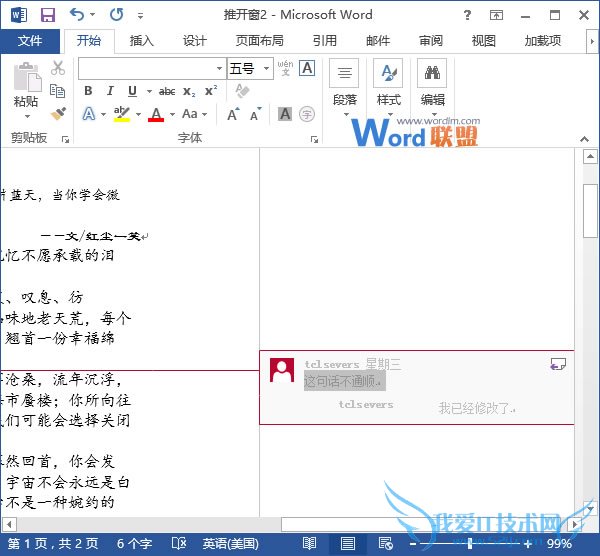The width and height of the screenshot is (600, 556).
Task: Switch to the 视图 View tab
Action: [484, 41]
